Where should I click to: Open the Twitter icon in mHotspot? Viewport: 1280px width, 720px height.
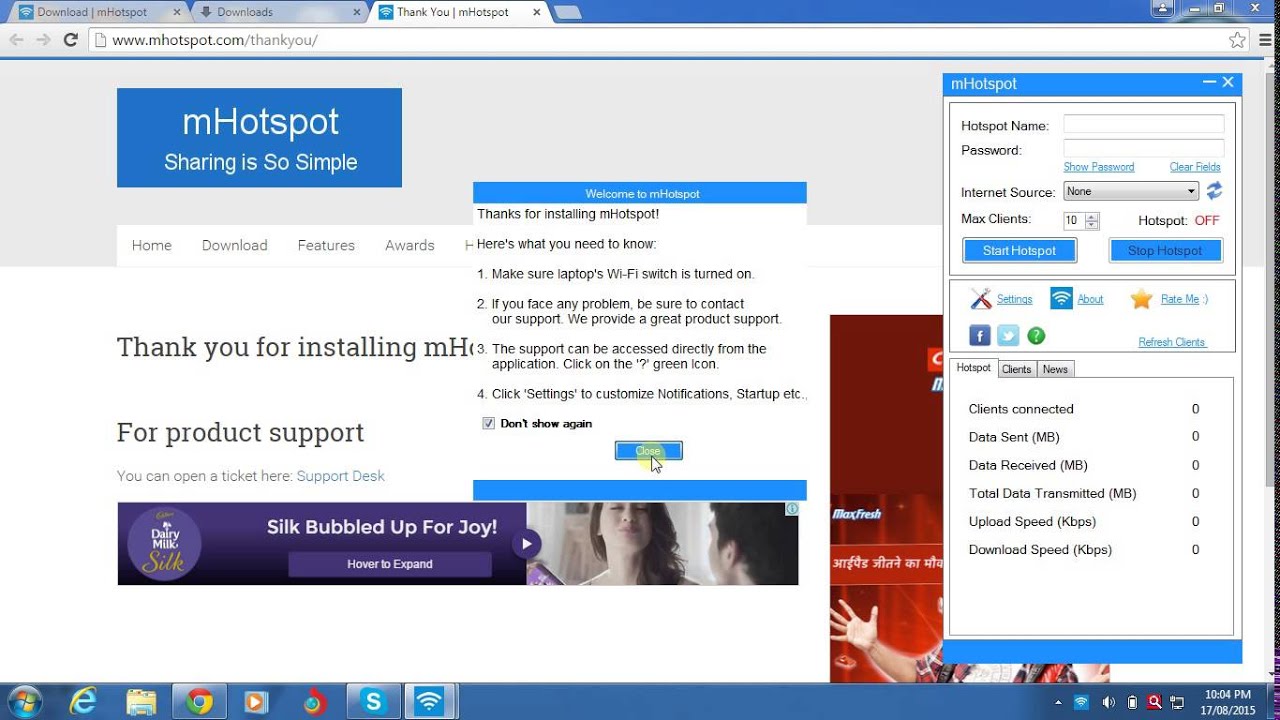click(1008, 336)
